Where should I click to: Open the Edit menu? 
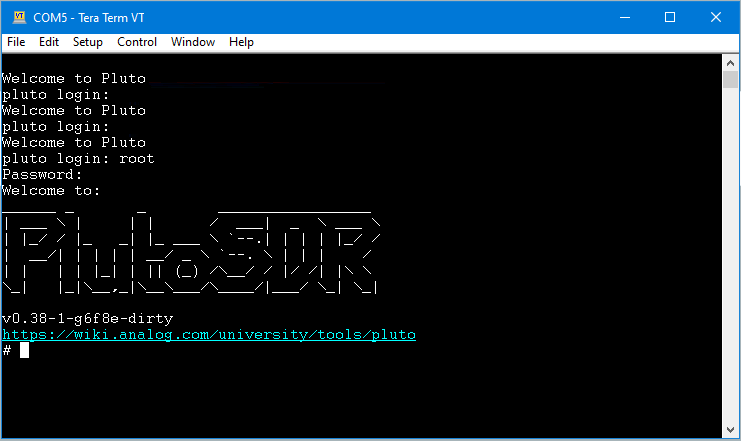(x=49, y=42)
